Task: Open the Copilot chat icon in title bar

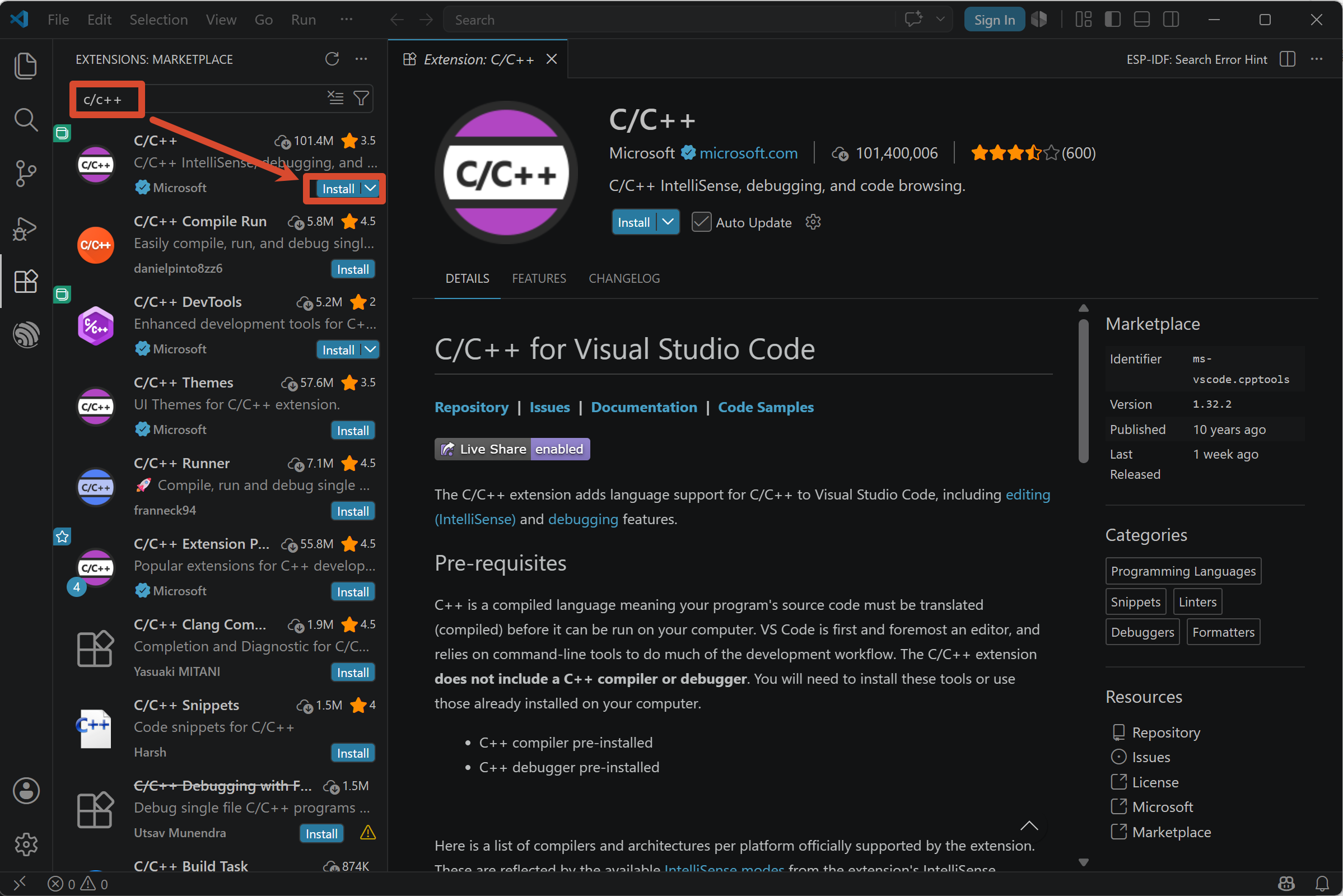Action: point(914,20)
